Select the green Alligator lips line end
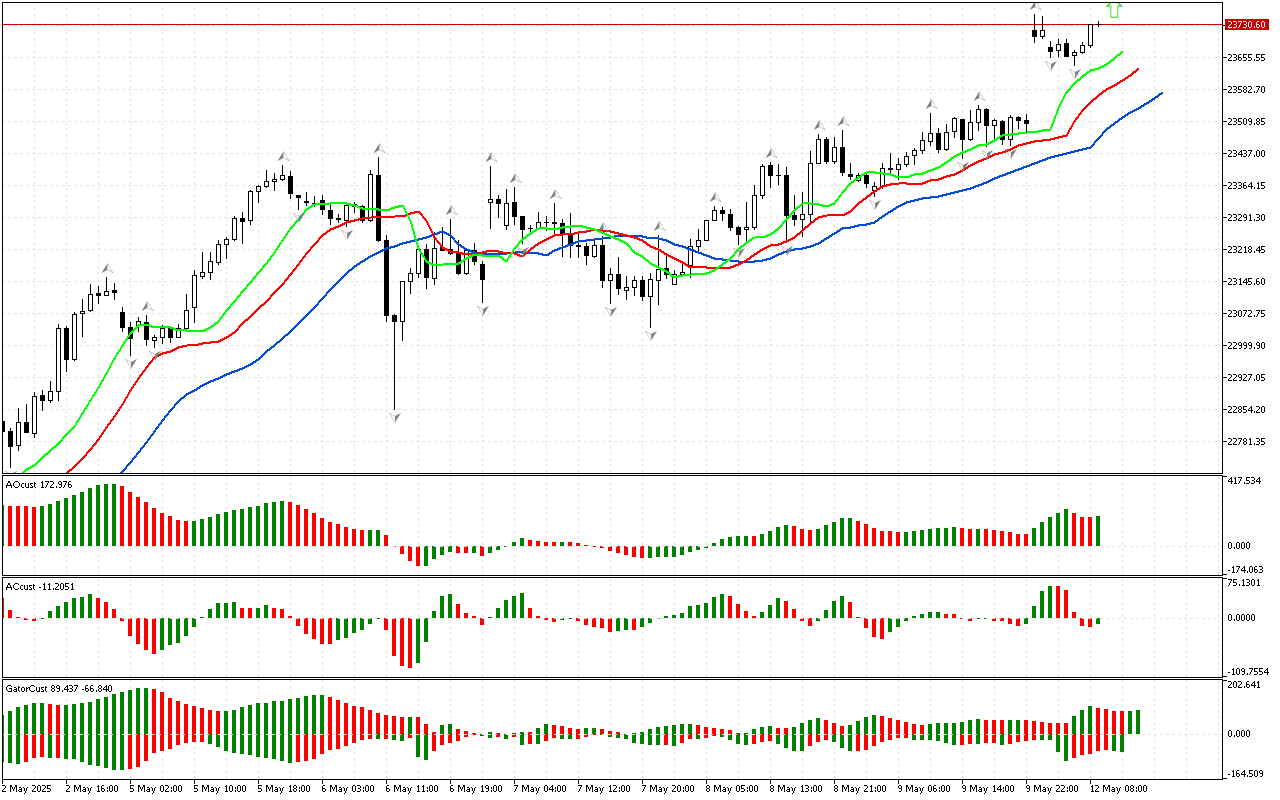The width and height of the screenshot is (1280, 800). pyautogui.click(x=1121, y=51)
